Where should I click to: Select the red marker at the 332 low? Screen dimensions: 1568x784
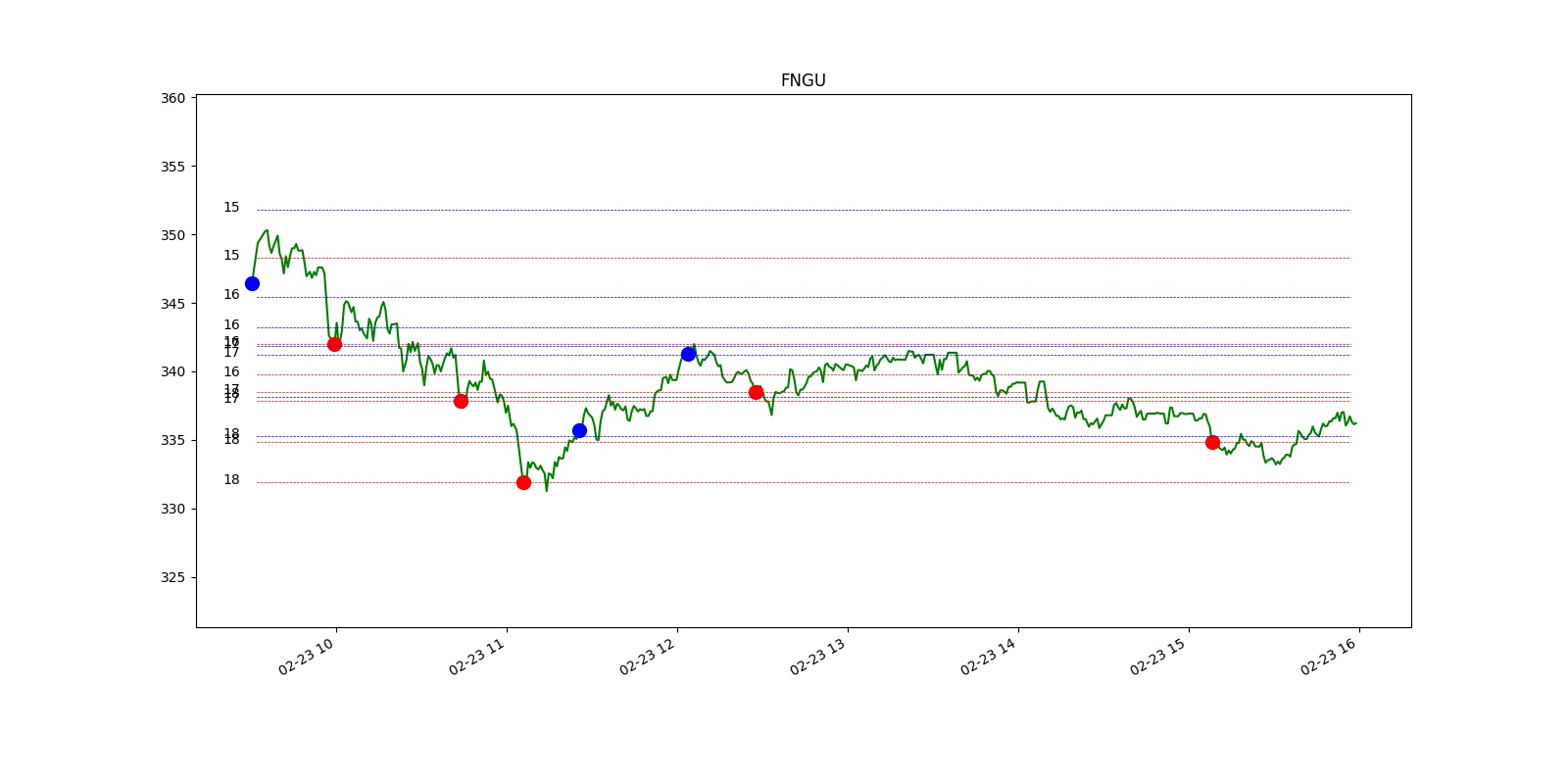click(523, 482)
